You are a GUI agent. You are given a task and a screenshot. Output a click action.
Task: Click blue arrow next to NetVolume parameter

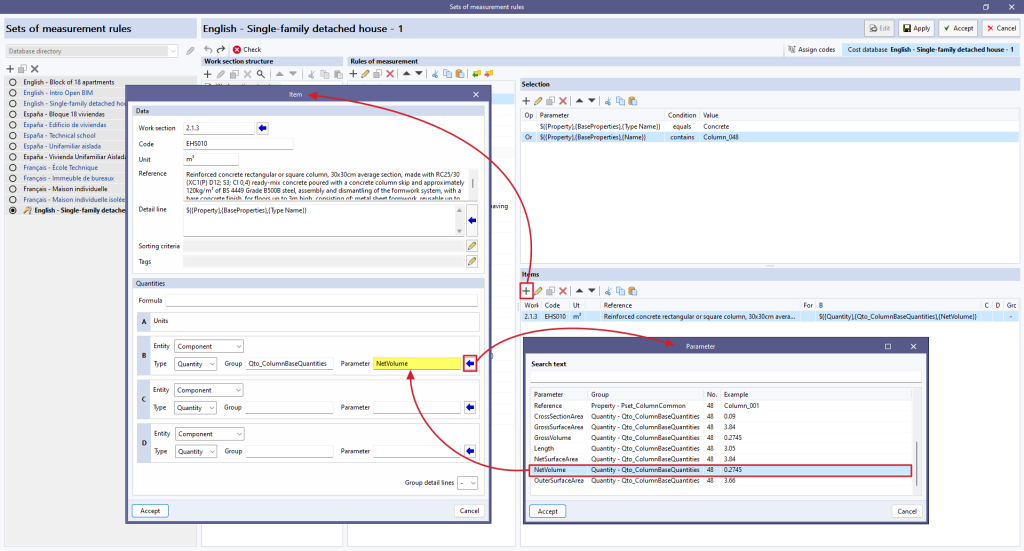pyautogui.click(x=470, y=364)
